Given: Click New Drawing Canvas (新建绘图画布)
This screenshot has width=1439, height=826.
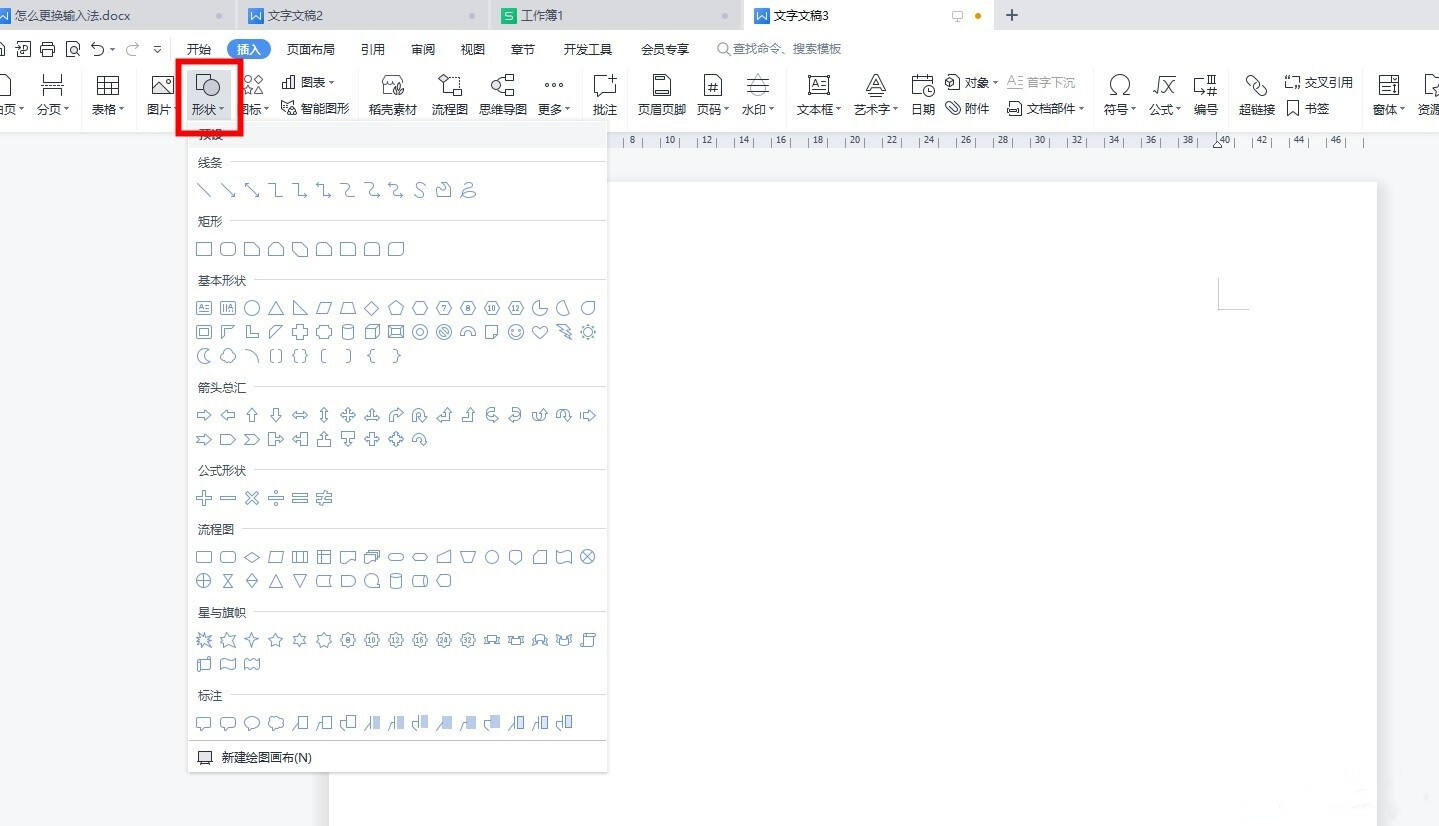Looking at the screenshot, I should (266, 758).
